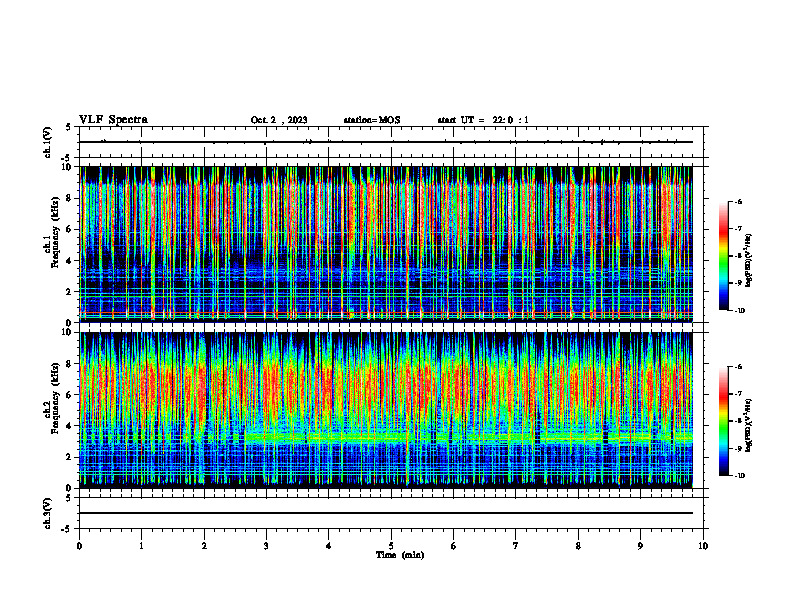Click the "8" kHz tick on ch.1 frequency axis
Viewport: 792px width, 612px height.
70,198
